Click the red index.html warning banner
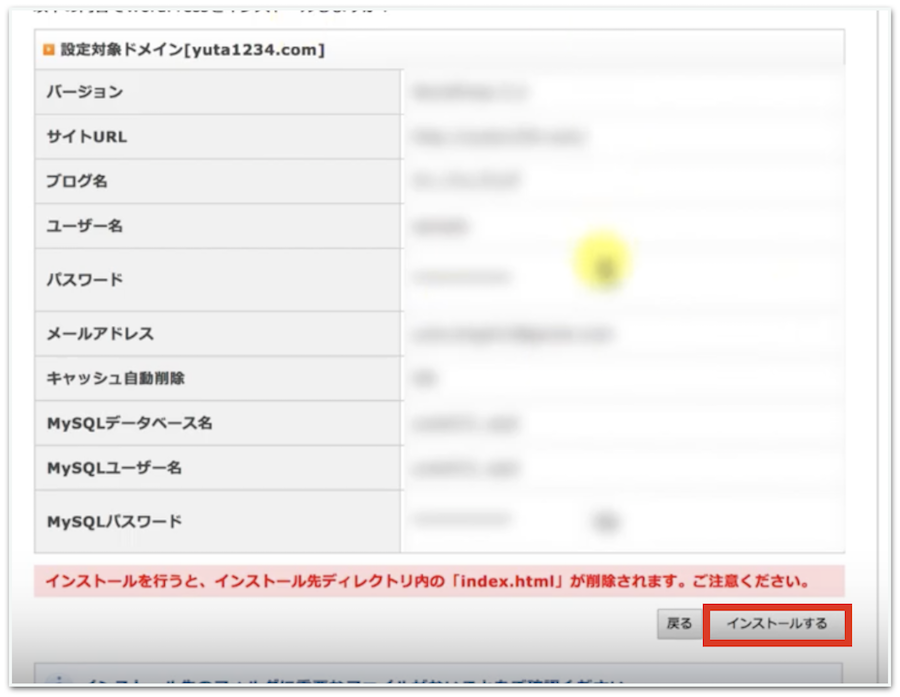The height and width of the screenshot is (697, 900). coord(438,581)
